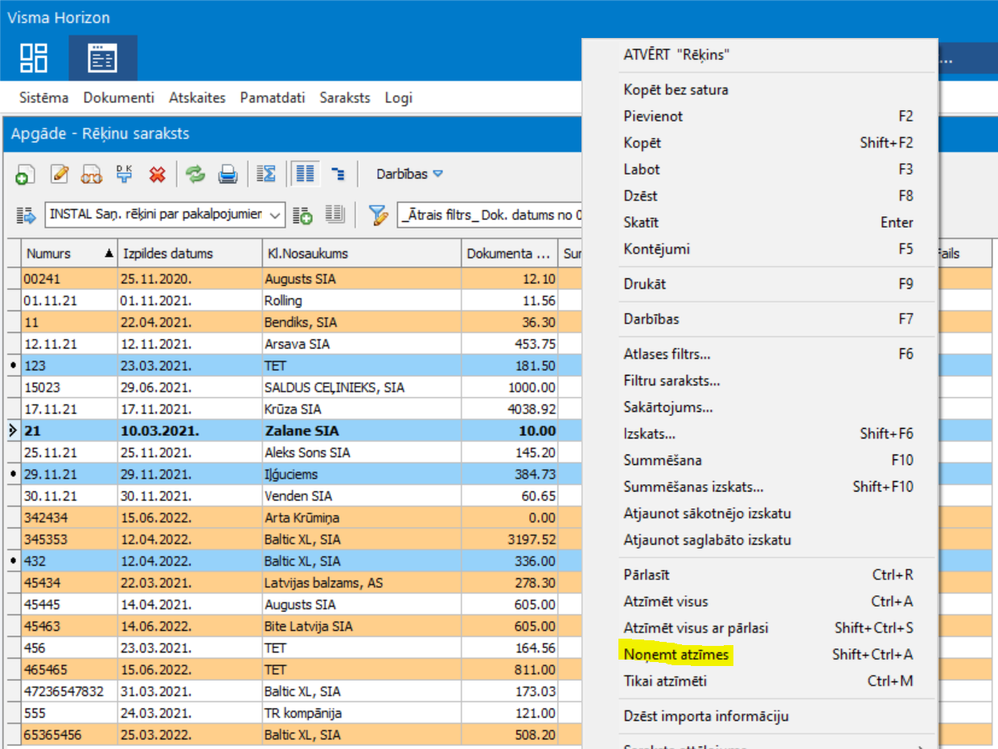998x749 pixels.
Task: Click the filter funnel icon
Action: (377, 215)
